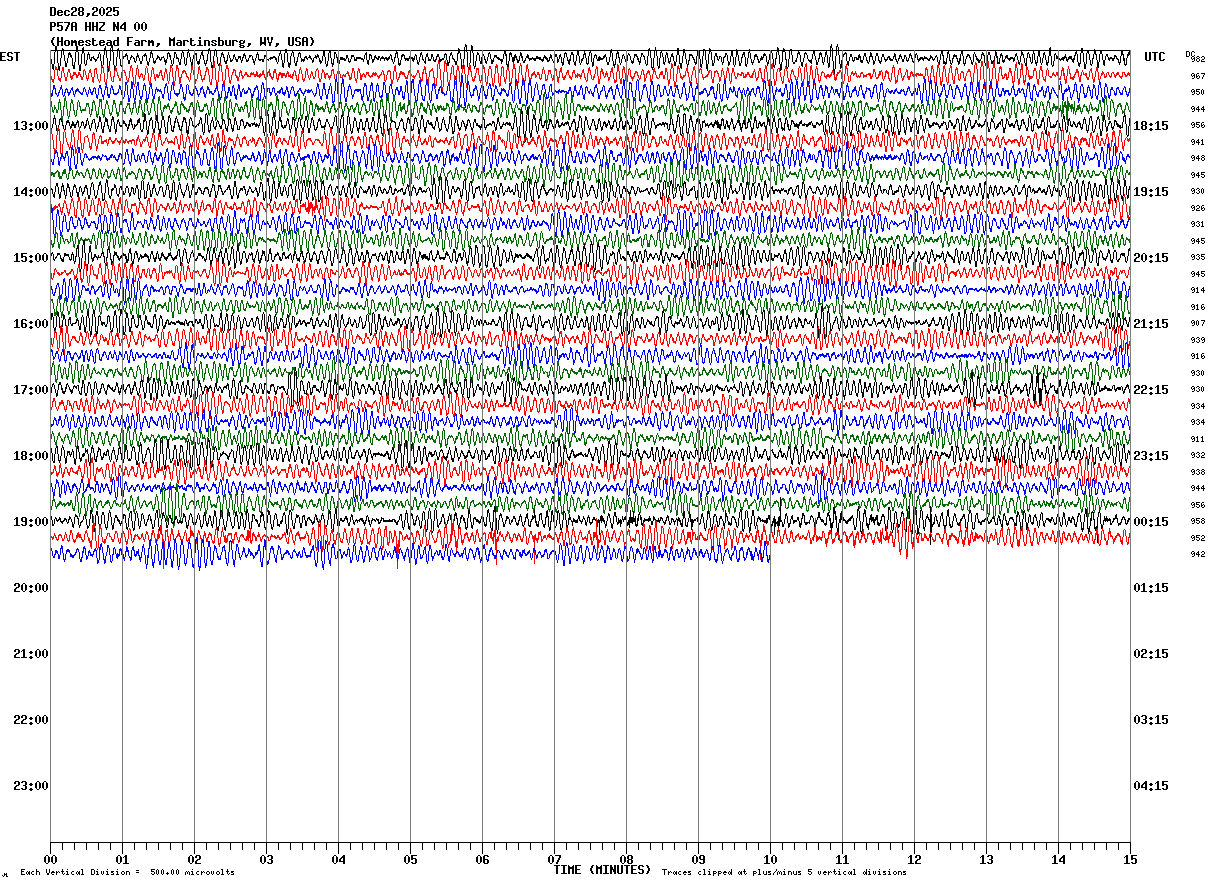Click the 18:15 UTC time label
The image size is (1210, 886).
pyautogui.click(x=1150, y=126)
